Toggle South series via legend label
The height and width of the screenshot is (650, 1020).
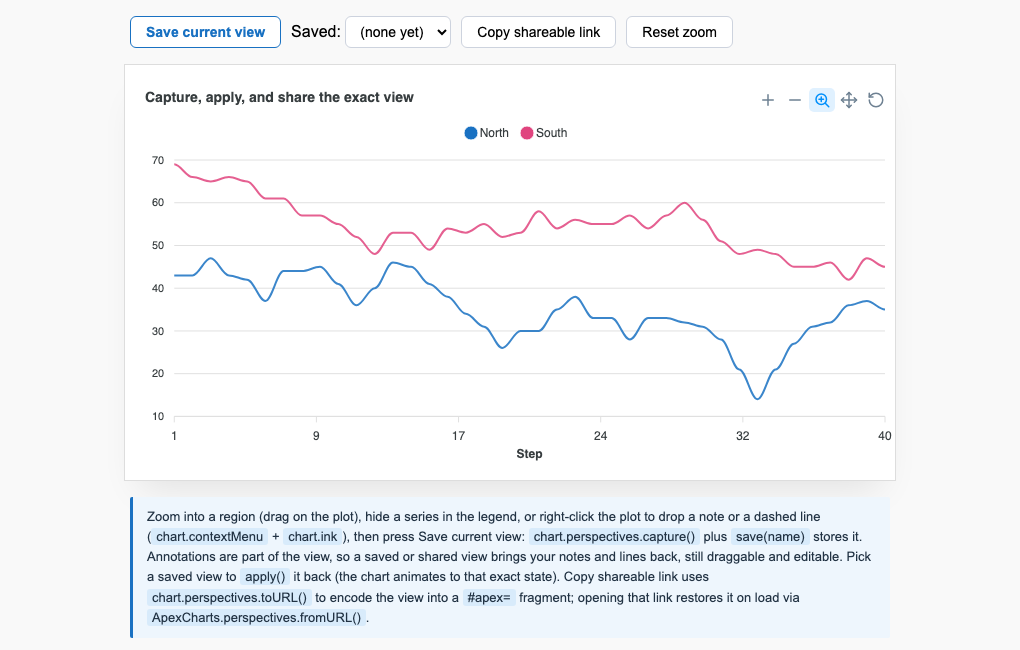(x=551, y=133)
